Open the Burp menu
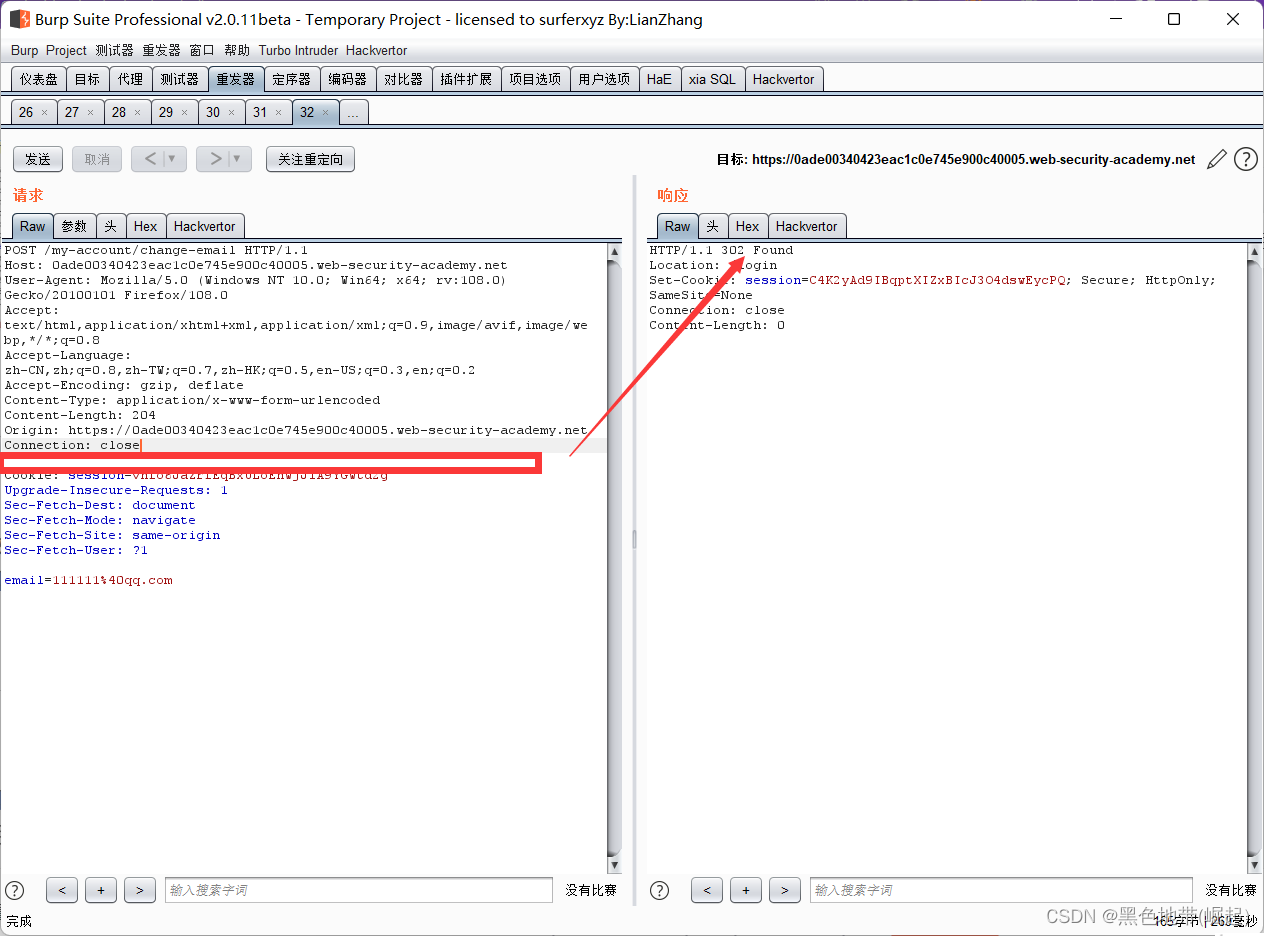 click(25, 50)
